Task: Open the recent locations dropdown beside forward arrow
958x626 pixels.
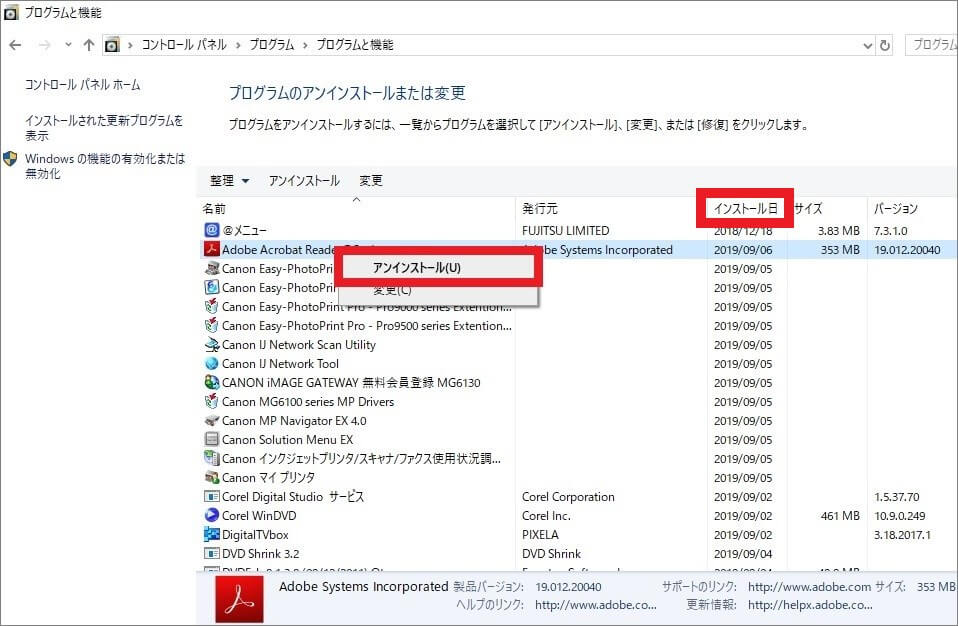Action: 68,45
